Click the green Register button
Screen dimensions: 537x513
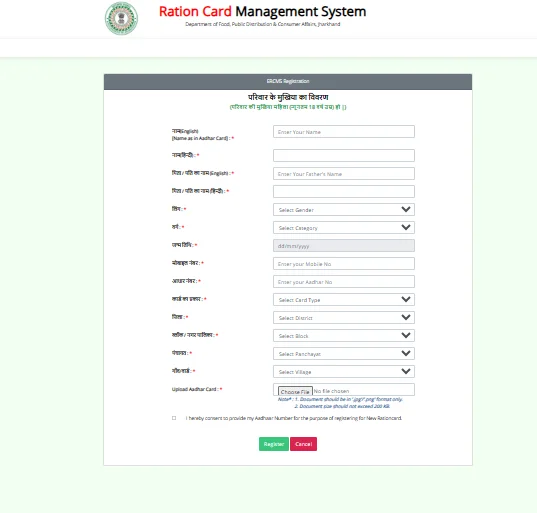(x=274, y=444)
